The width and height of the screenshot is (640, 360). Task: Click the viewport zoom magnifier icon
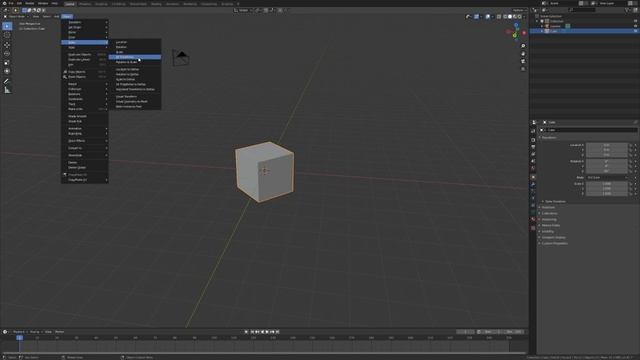523,46
